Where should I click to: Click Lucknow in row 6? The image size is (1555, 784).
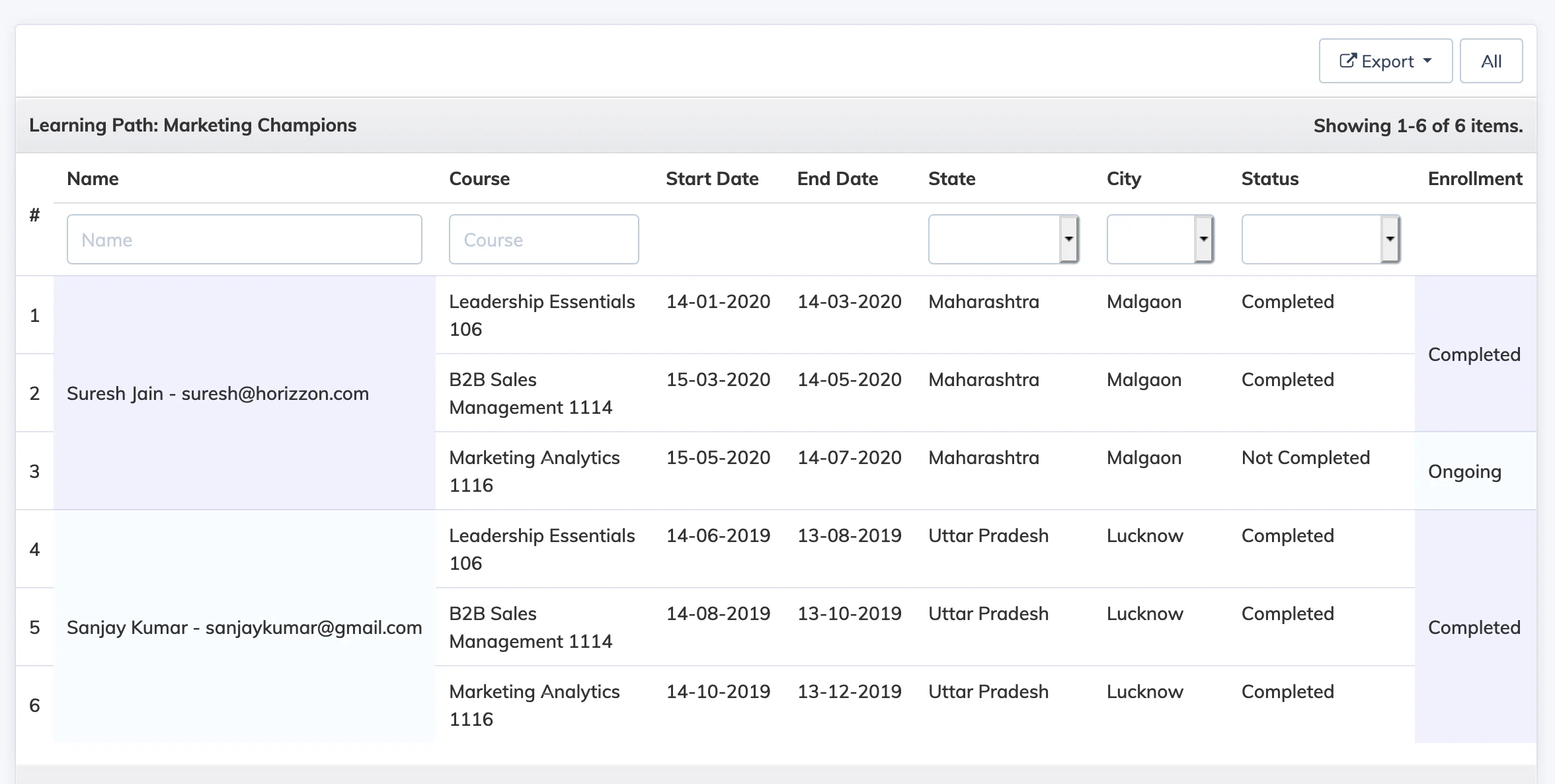pyautogui.click(x=1145, y=691)
